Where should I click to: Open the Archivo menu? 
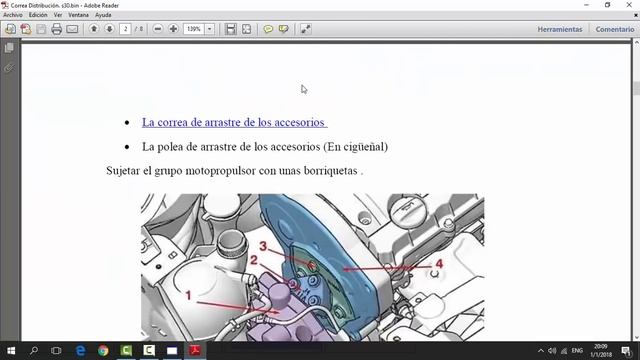[x=13, y=15]
